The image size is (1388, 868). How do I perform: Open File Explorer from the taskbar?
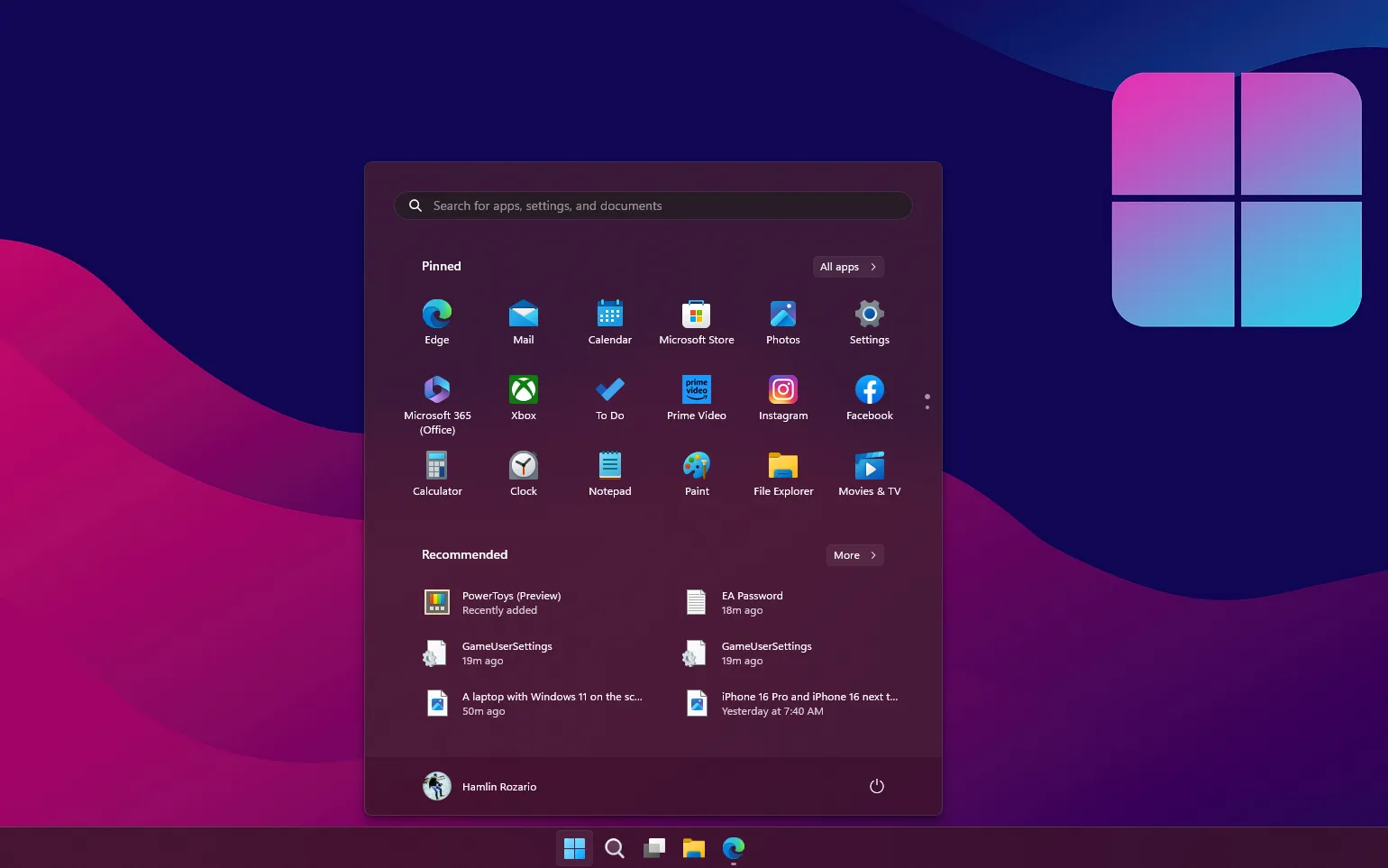(693, 847)
